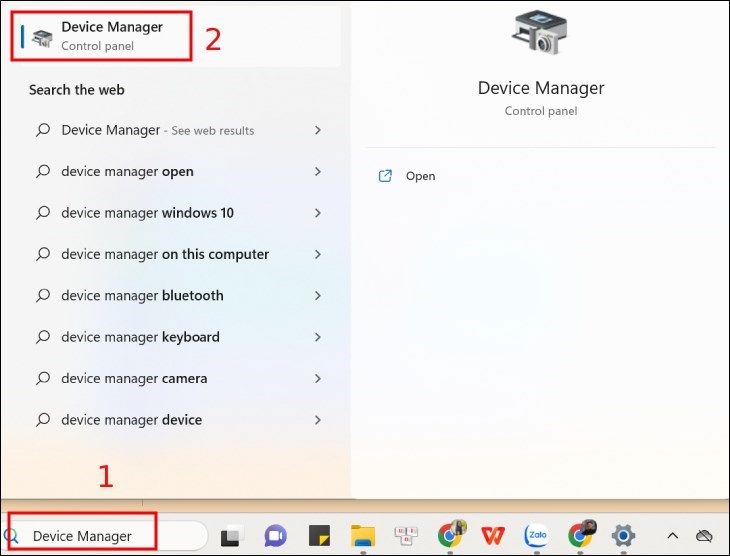730x556 pixels.
Task: Click the taskbar search magnifier icon
Action: point(10,536)
